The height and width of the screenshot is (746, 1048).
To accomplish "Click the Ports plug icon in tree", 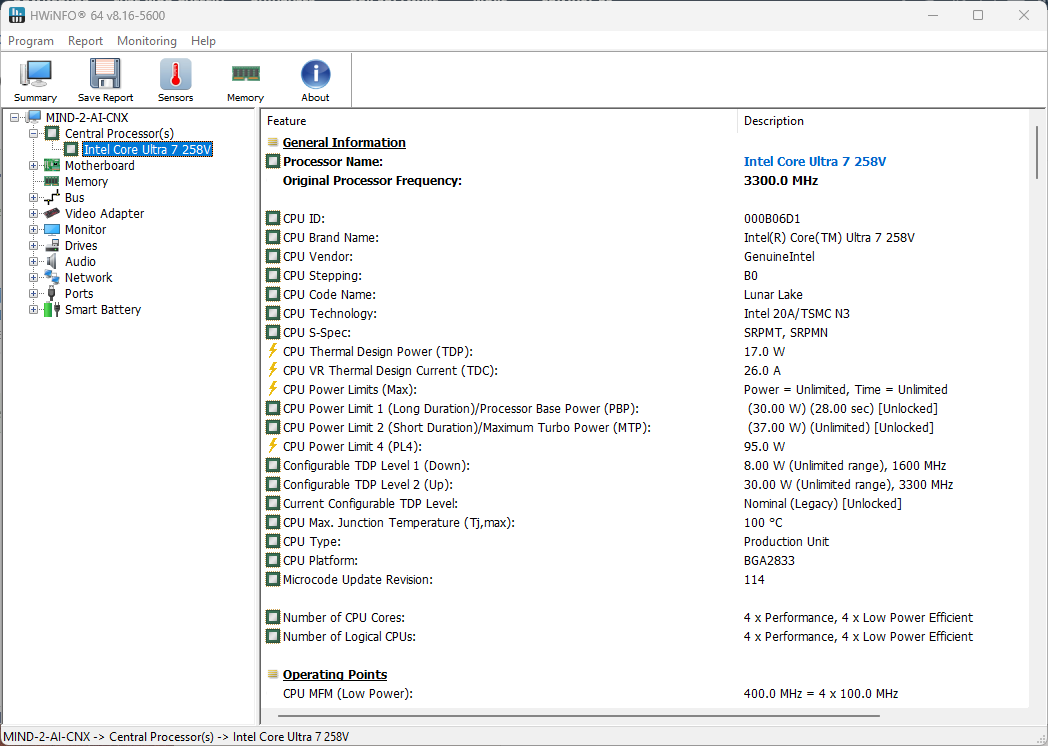I will (51, 293).
